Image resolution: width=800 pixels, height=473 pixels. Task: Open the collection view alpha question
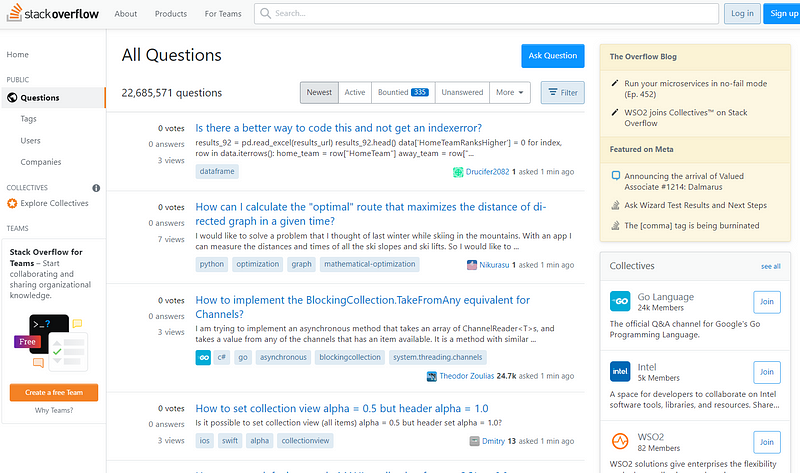coord(342,409)
